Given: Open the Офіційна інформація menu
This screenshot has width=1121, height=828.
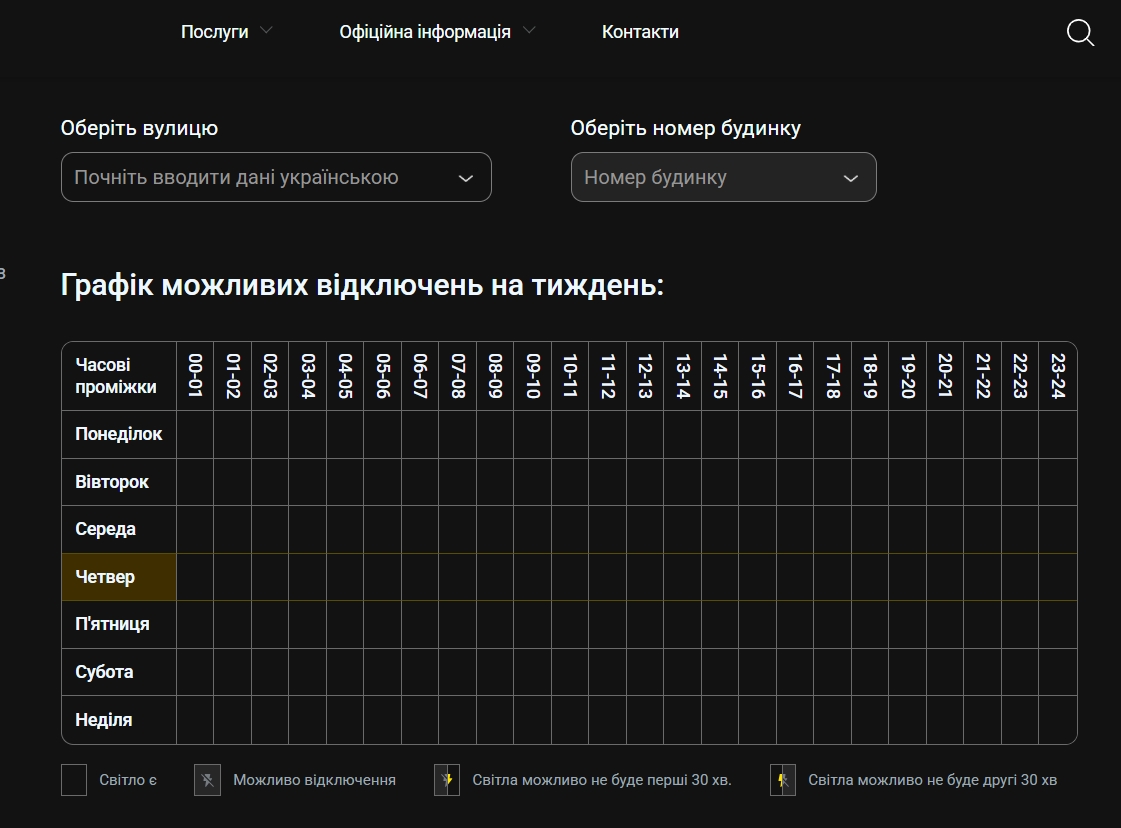Looking at the screenshot, I should [425, 32].
